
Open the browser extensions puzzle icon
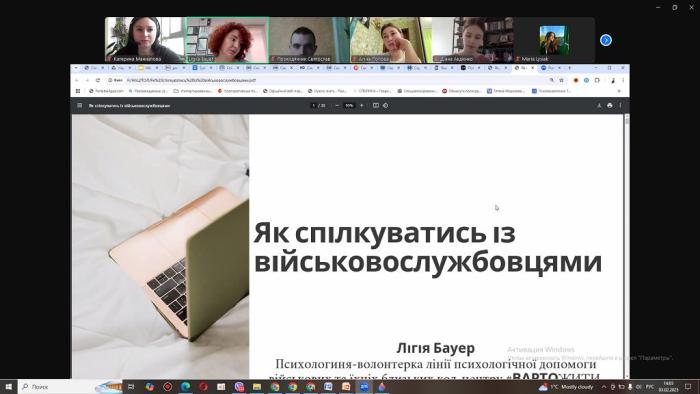pos(597,80)
